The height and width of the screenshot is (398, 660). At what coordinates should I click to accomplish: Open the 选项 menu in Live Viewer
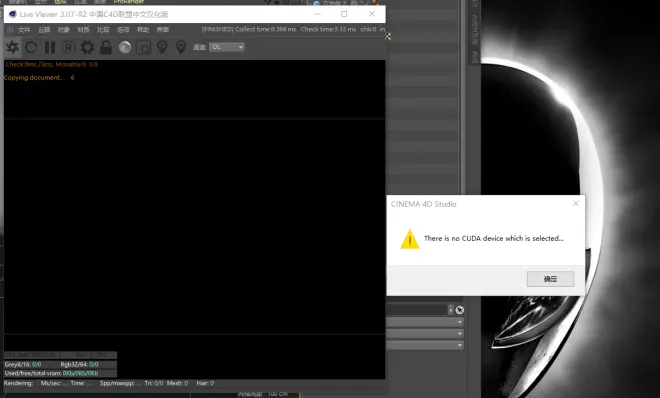click(123, 30)
